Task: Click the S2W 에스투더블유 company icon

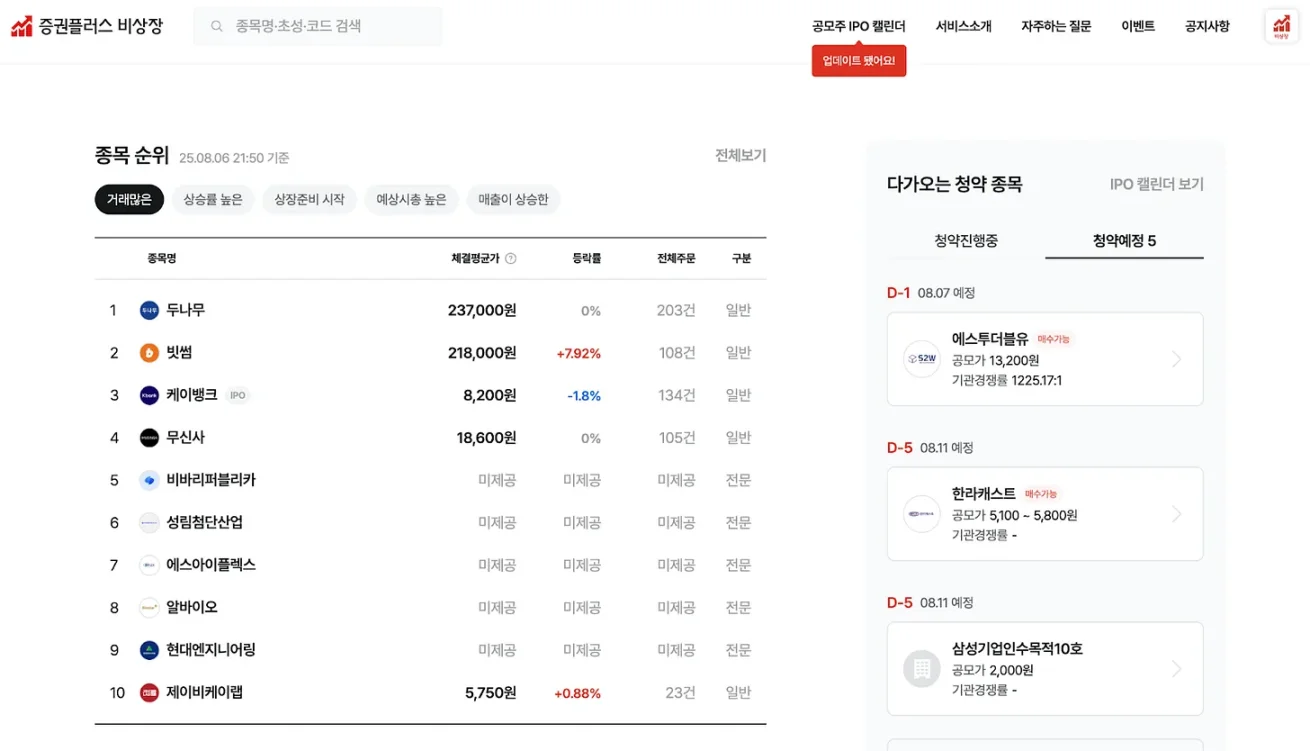Action: (921, 360)
